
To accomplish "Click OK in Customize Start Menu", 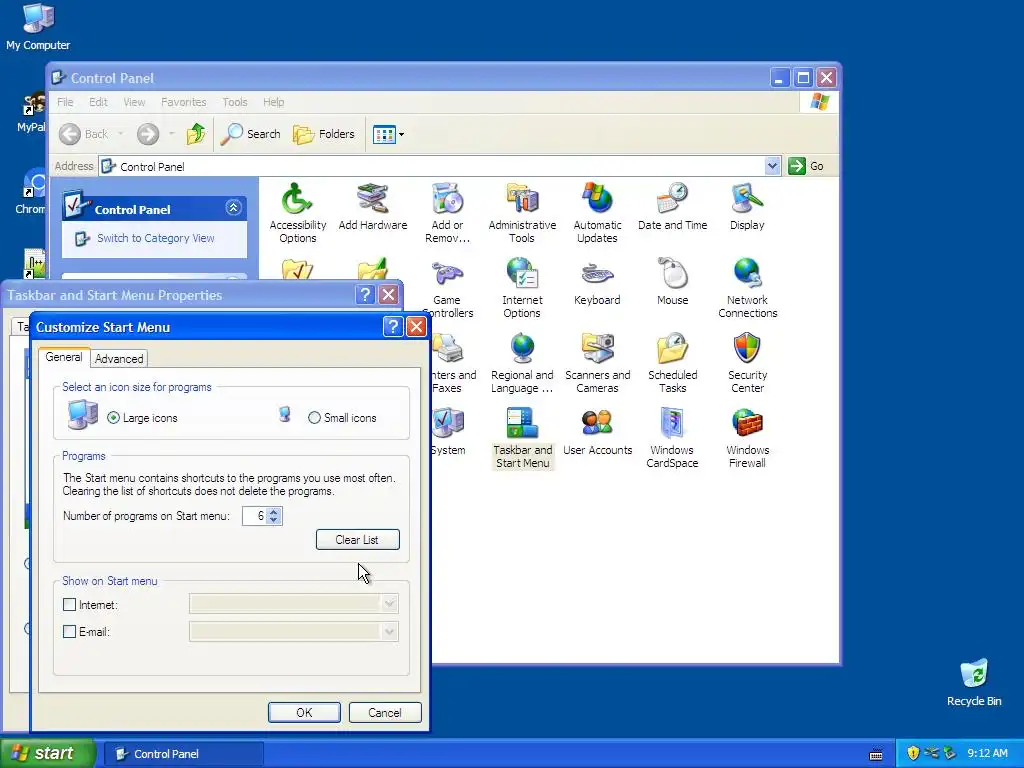I will point(304,712).
